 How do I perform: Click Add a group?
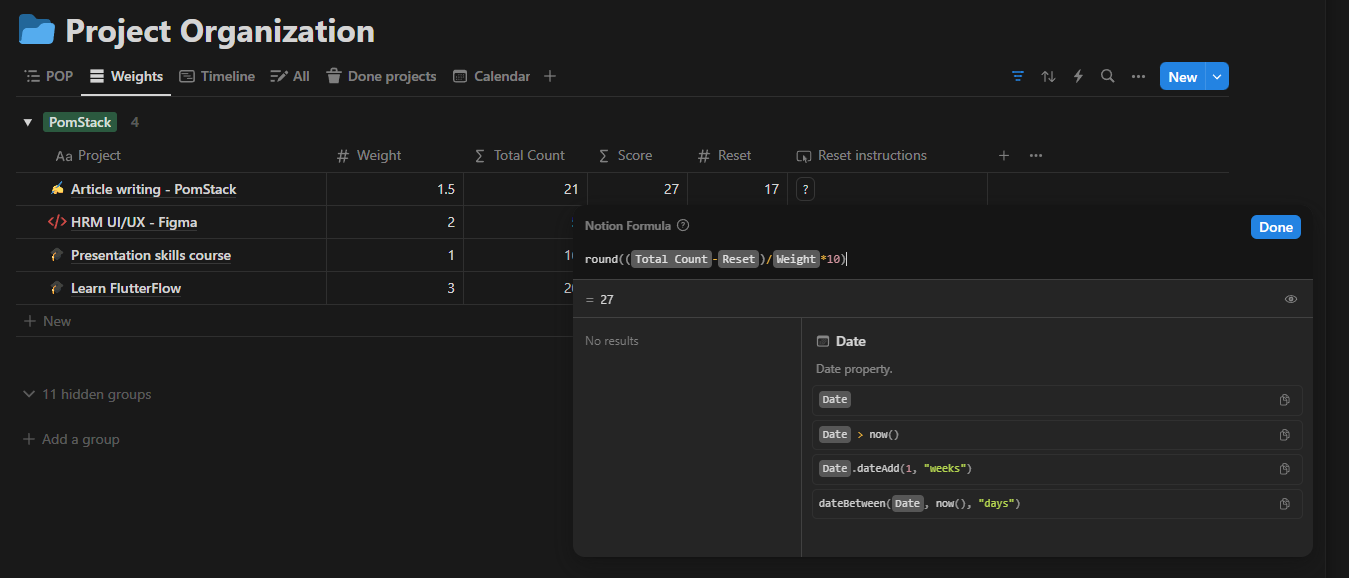point(71,439)
